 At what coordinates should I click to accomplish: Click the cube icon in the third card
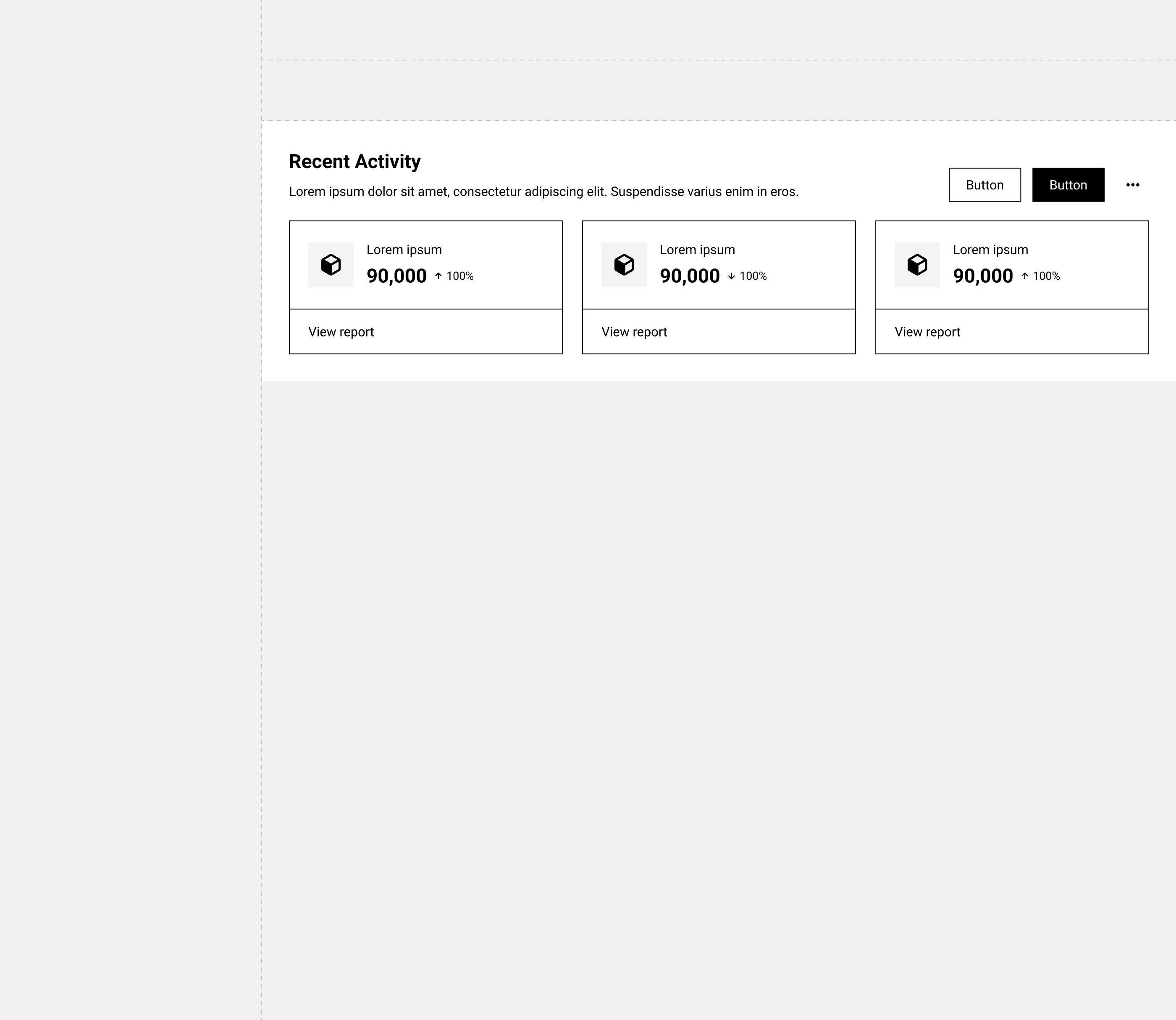(916, 265)
